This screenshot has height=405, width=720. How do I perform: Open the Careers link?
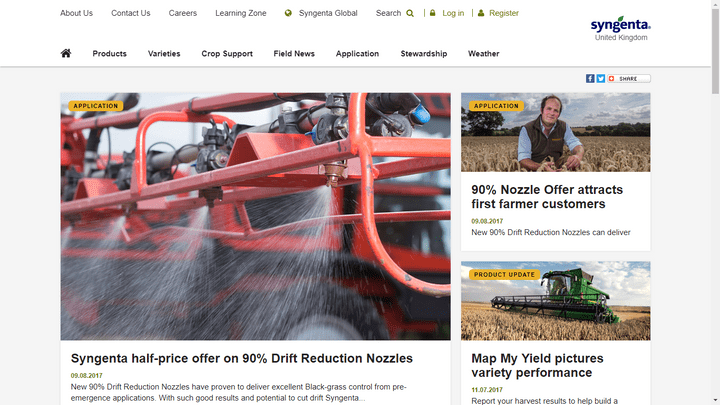(x=182, y=13)
